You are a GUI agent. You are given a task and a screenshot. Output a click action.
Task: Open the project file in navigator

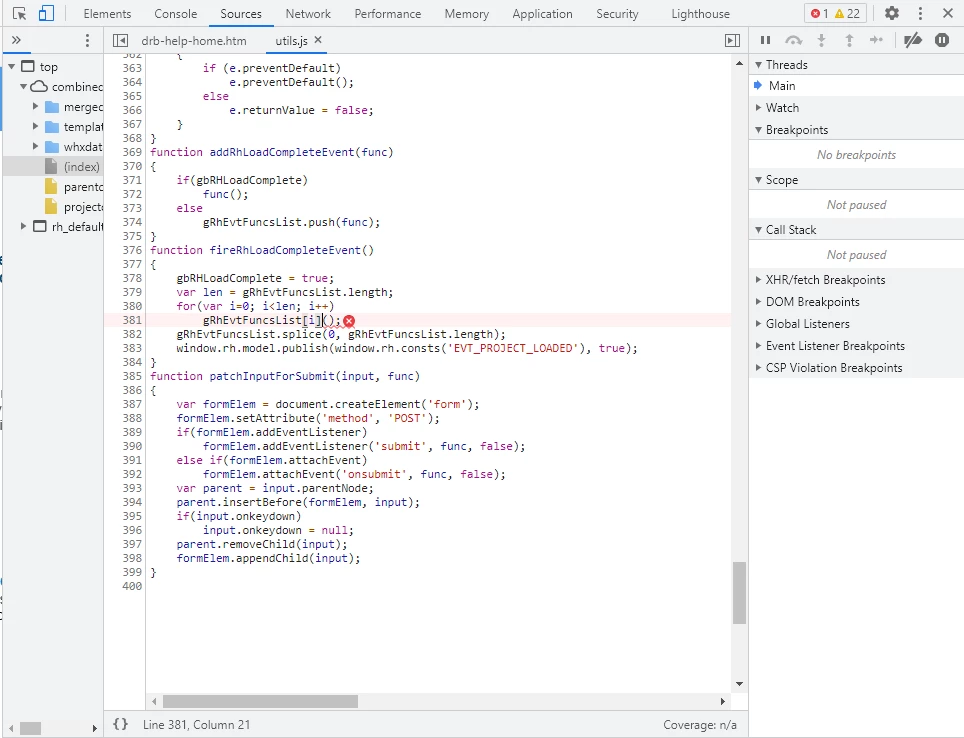[x=74, y=207]
